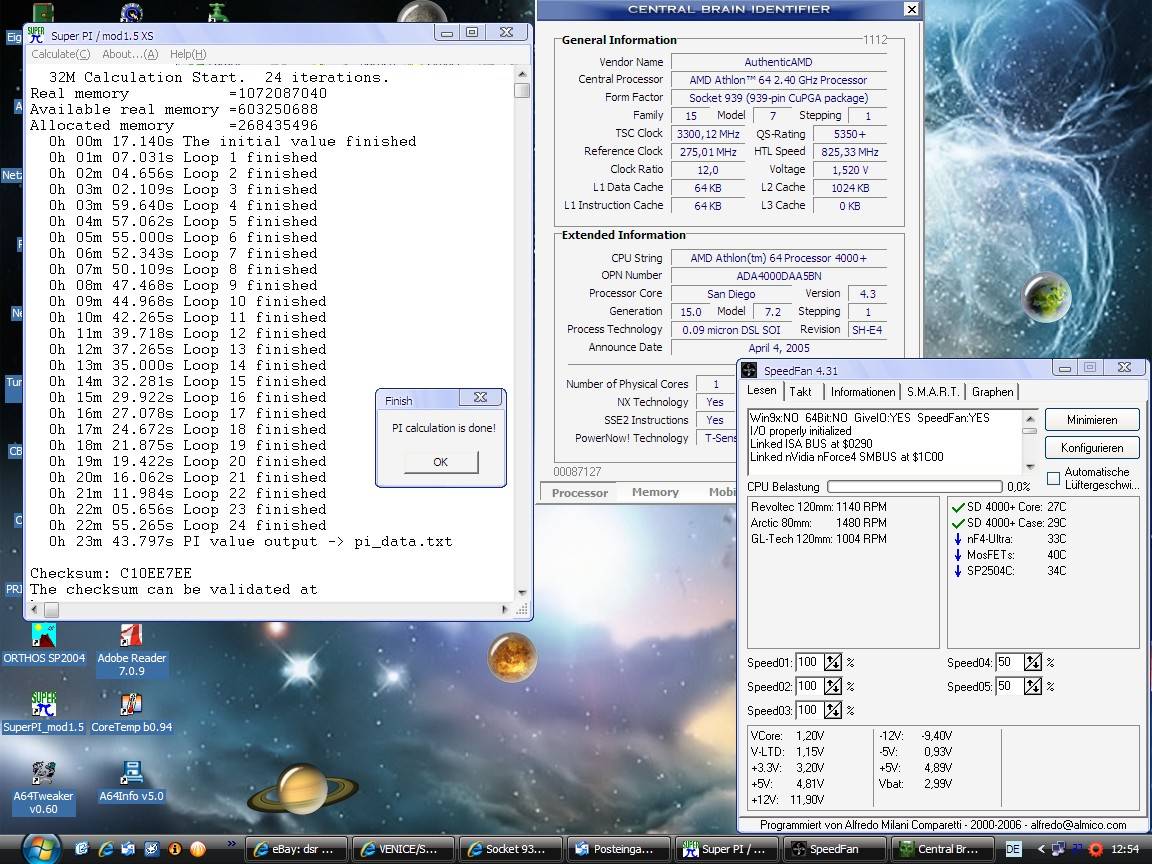
Task: Click the VENICE/S... taskbar button
Action: click(403, 849)
